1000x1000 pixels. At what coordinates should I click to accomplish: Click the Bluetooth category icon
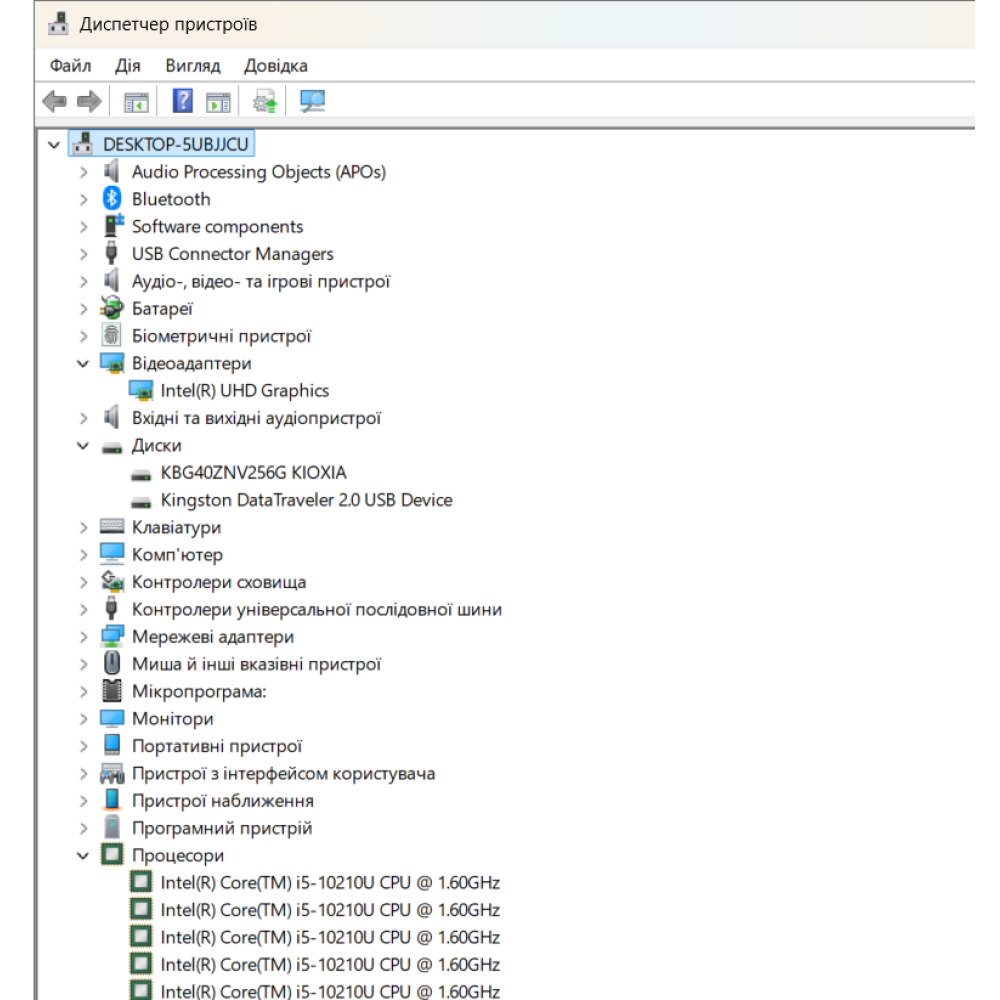(x=112, y=199)
